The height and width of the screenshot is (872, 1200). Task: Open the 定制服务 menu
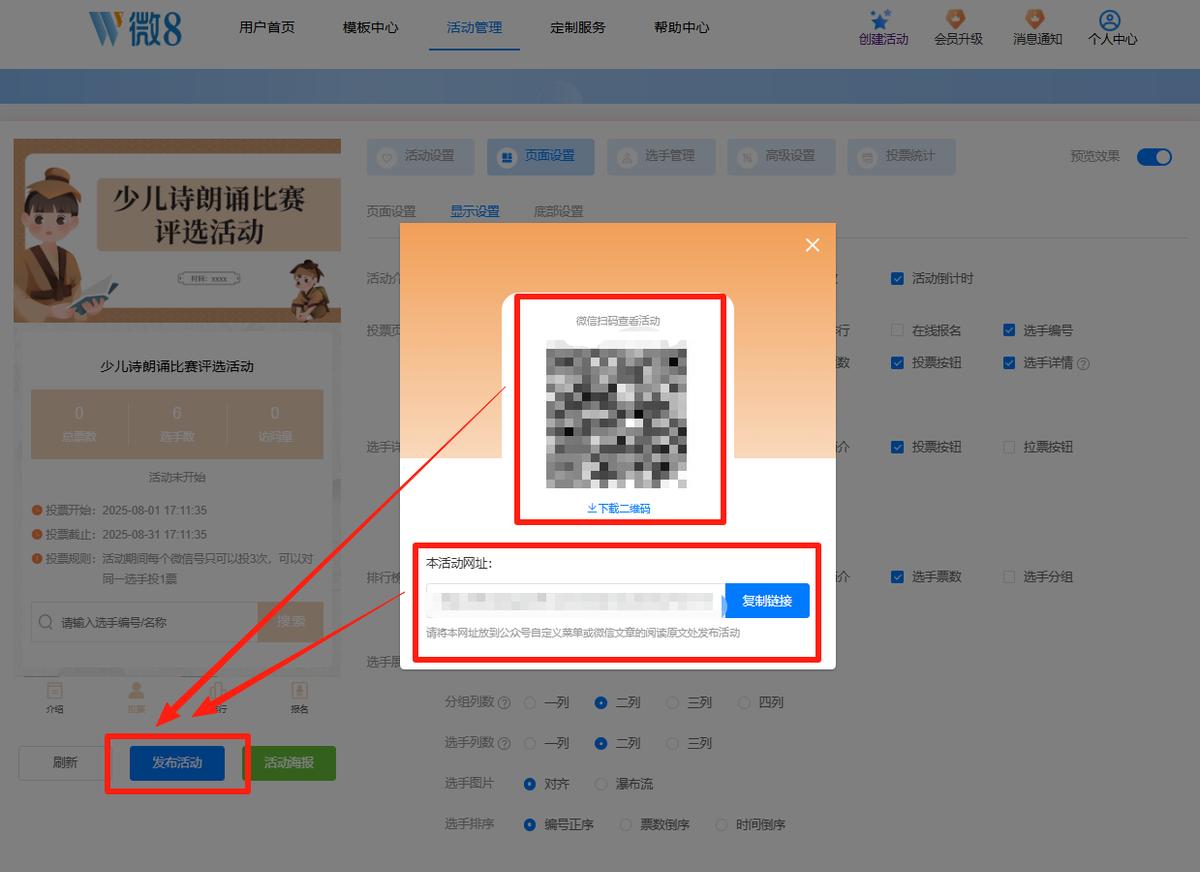578,28
